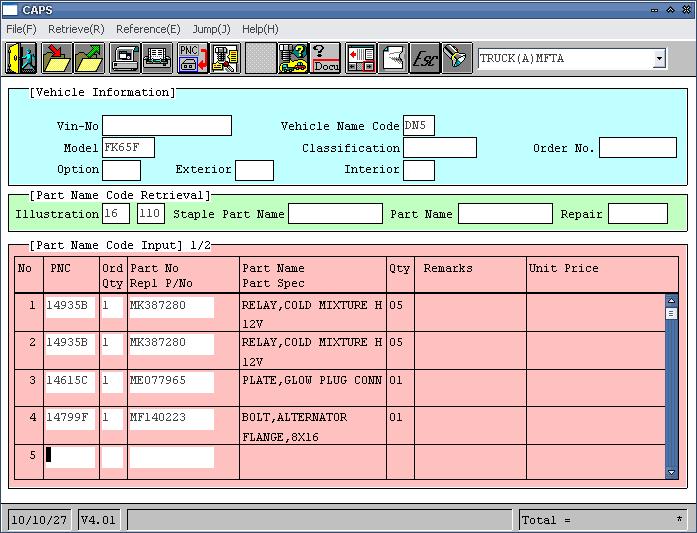Click the torn page icon
This screenshot has width=697, height=533.
[393, 58]
